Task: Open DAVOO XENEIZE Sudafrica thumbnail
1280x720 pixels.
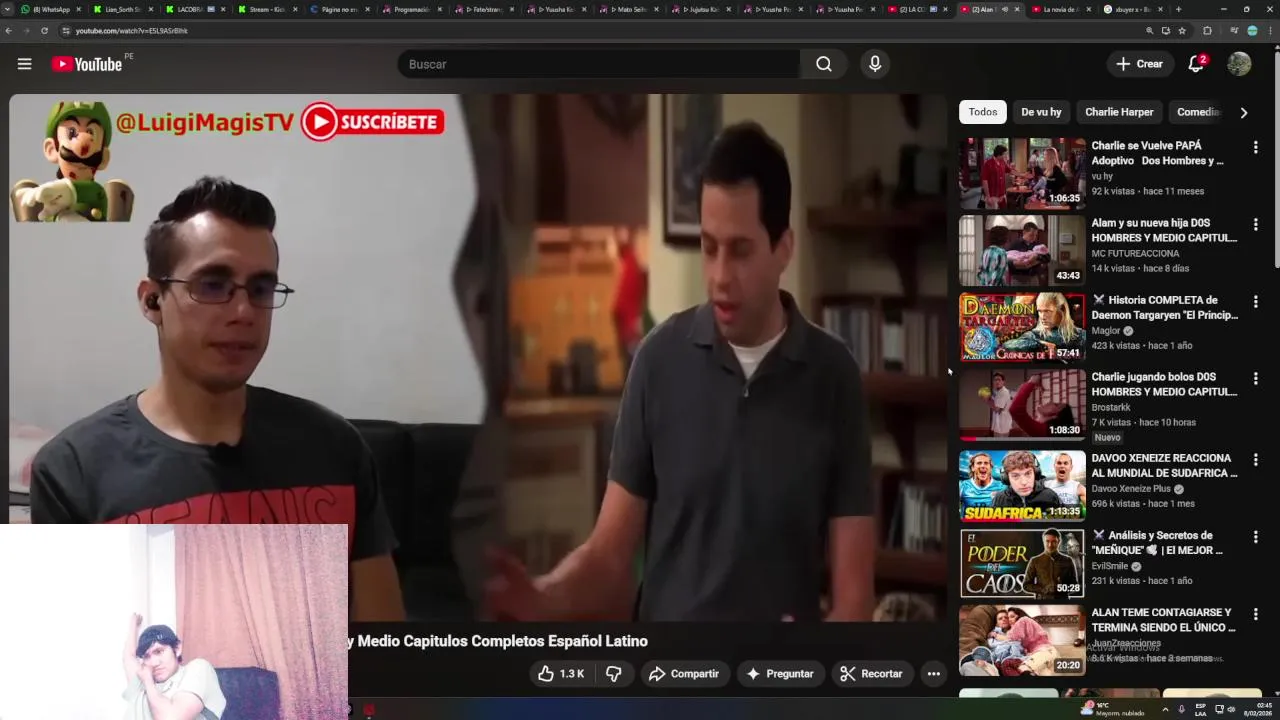Action: [x=1022, y=486]
